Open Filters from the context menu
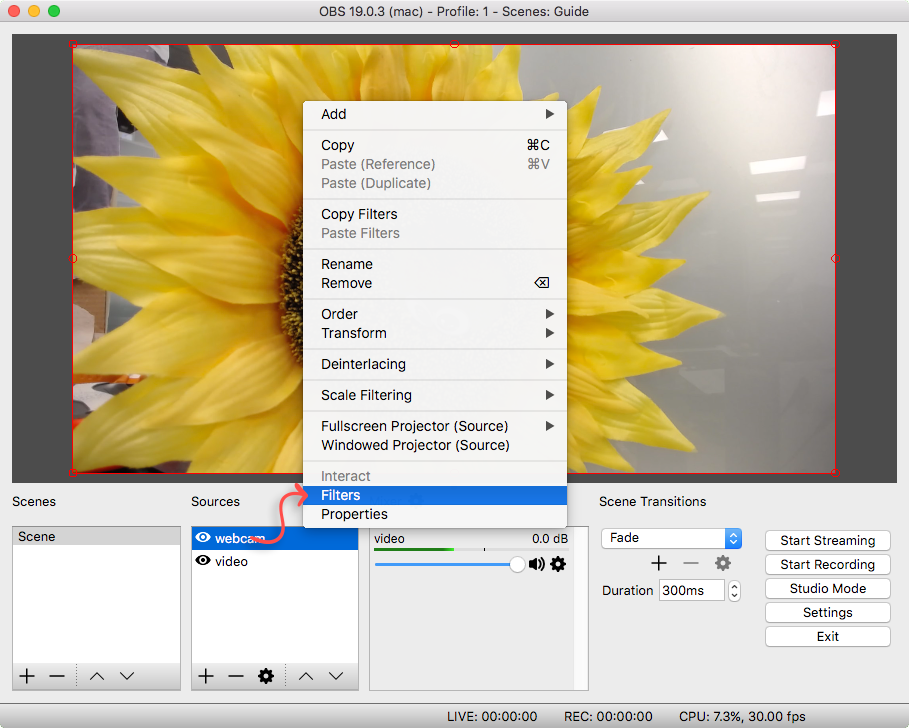 click(435, 496)
